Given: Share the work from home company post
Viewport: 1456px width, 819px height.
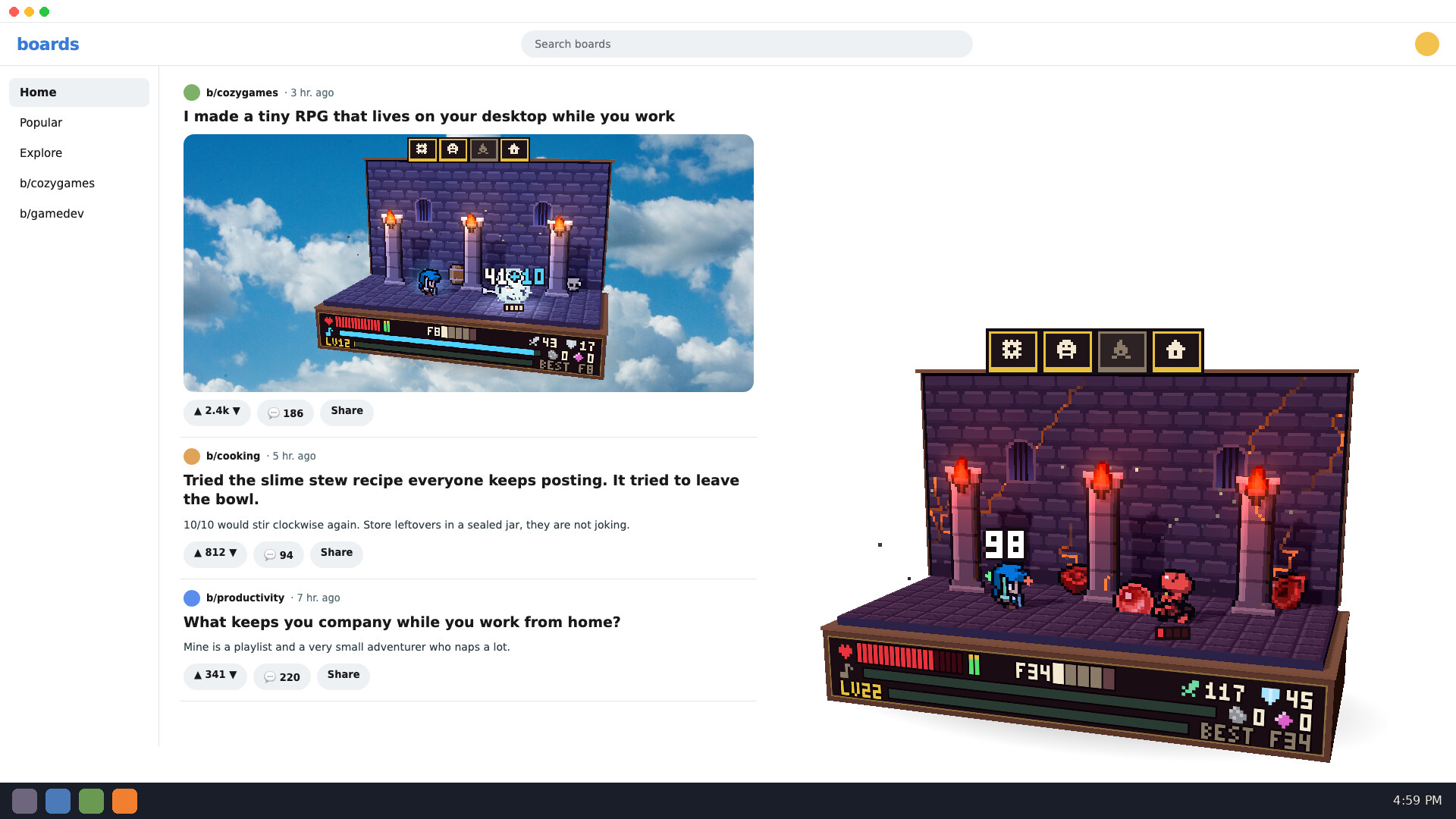Looking at the screenshot, I should (x=344, y=676).
